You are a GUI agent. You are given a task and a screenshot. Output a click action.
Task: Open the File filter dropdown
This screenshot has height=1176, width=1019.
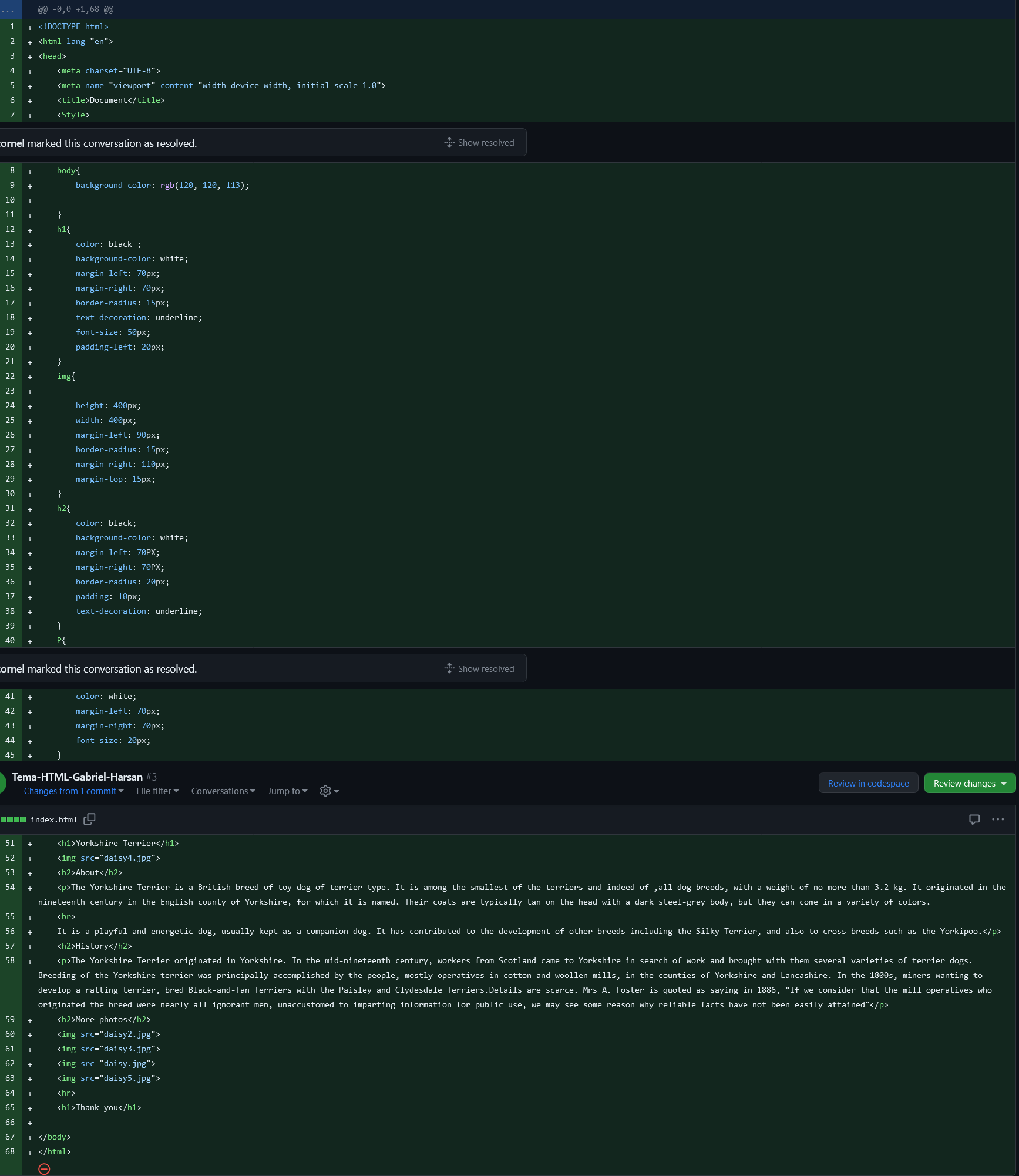[157, 791]
